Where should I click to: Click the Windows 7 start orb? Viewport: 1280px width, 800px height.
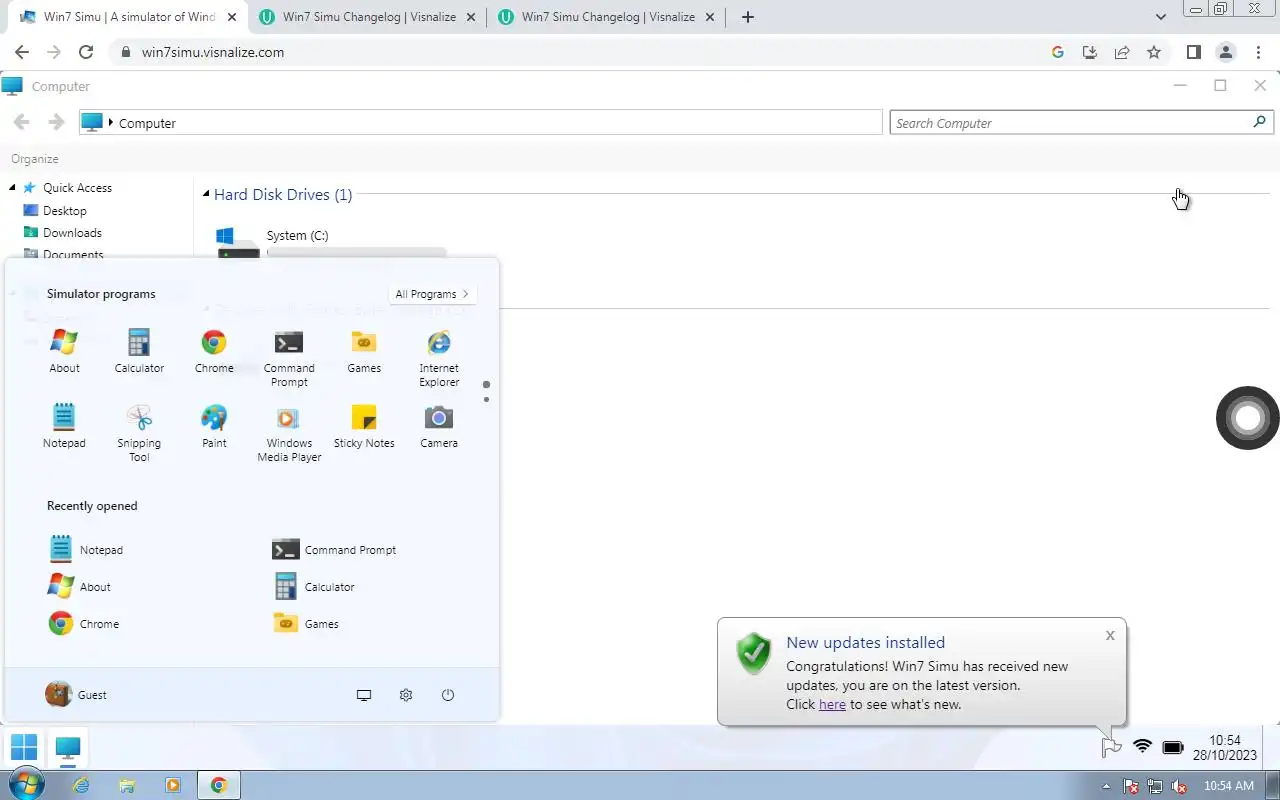(x=26, y=785)
